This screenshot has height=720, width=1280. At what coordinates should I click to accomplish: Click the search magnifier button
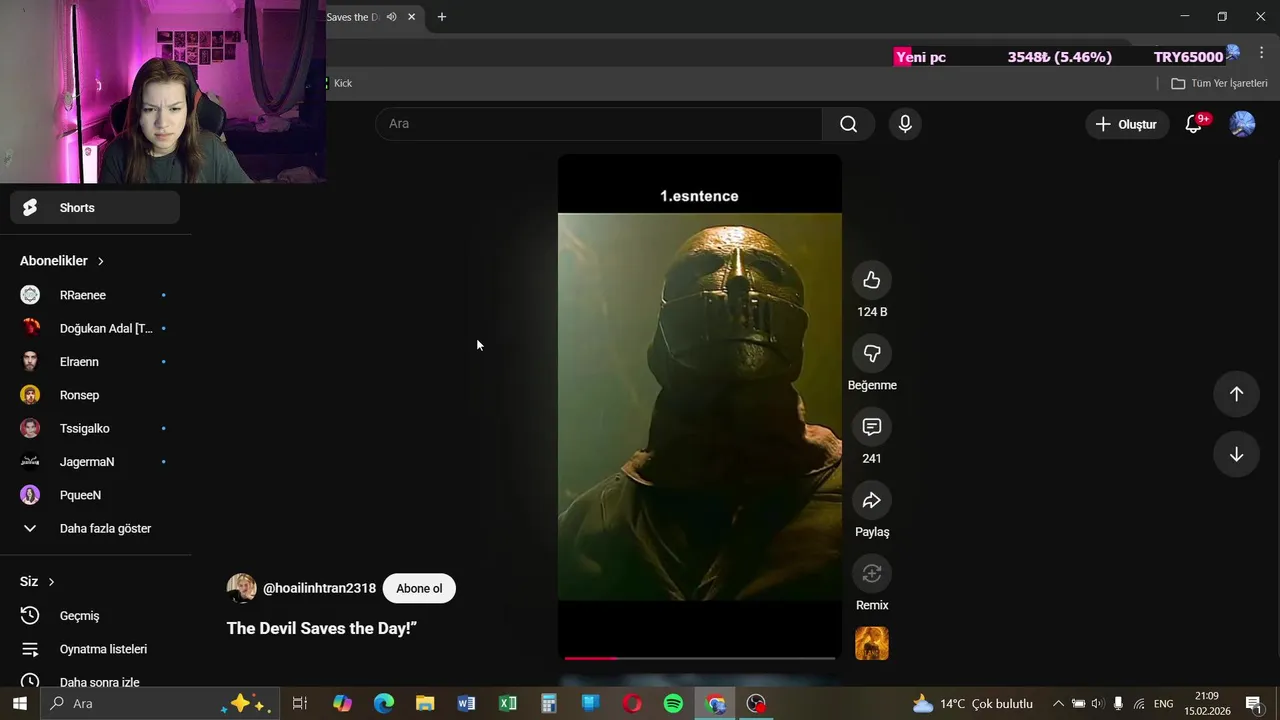point(848,124)
